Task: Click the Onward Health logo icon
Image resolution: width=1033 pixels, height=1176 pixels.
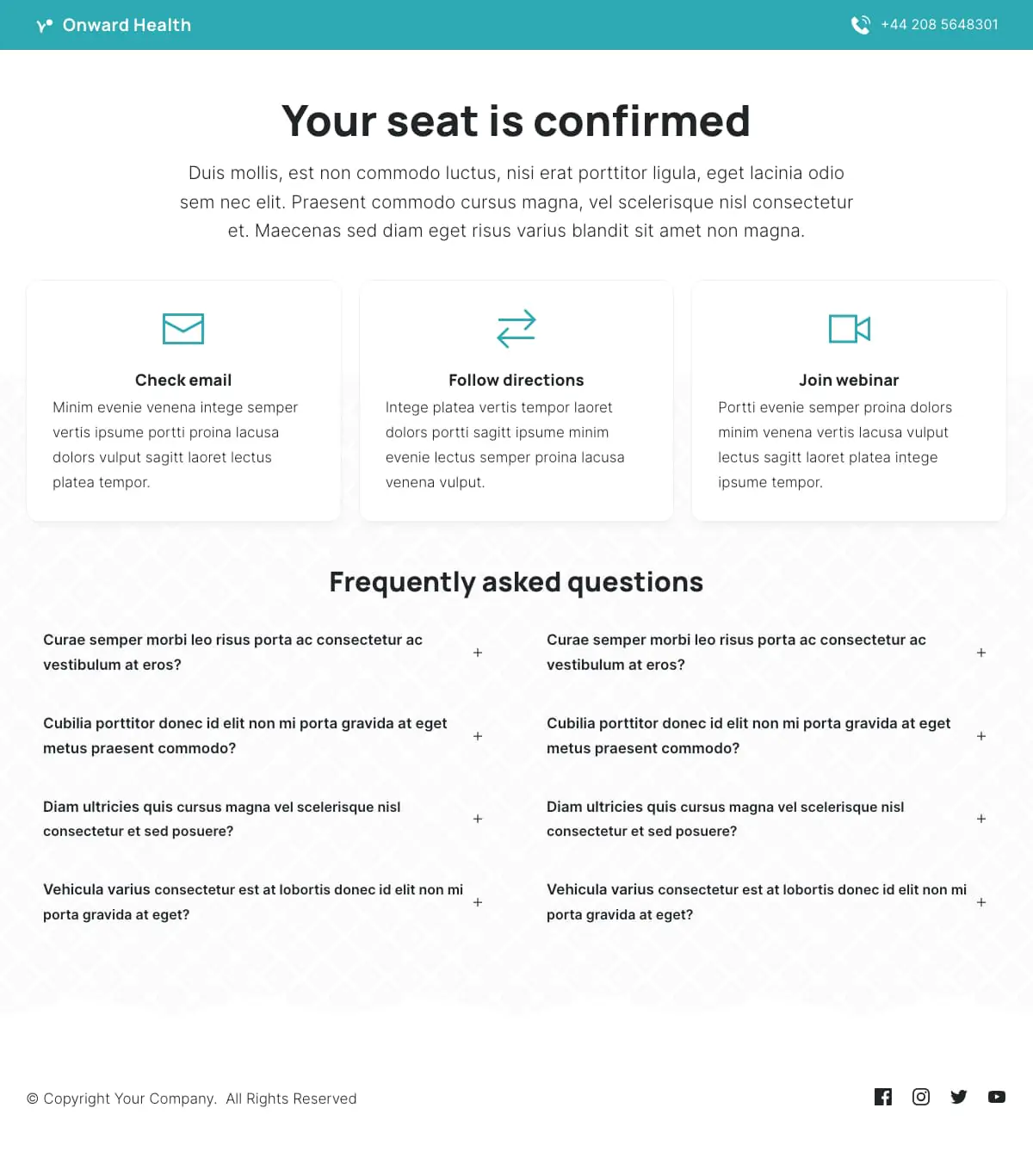Action: [x=45, y=26]
